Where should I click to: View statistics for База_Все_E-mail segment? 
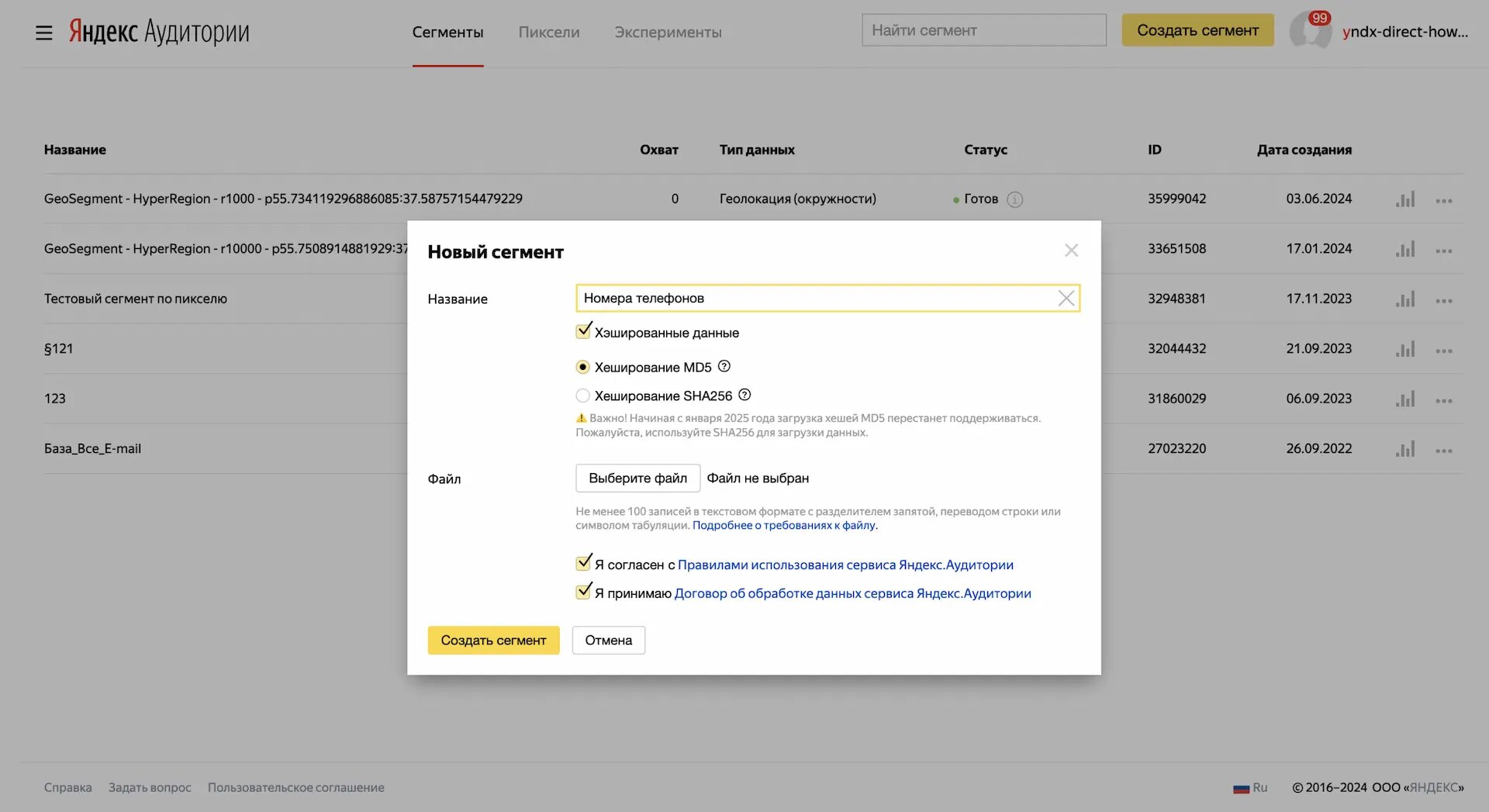click(x=1405, y=449)
